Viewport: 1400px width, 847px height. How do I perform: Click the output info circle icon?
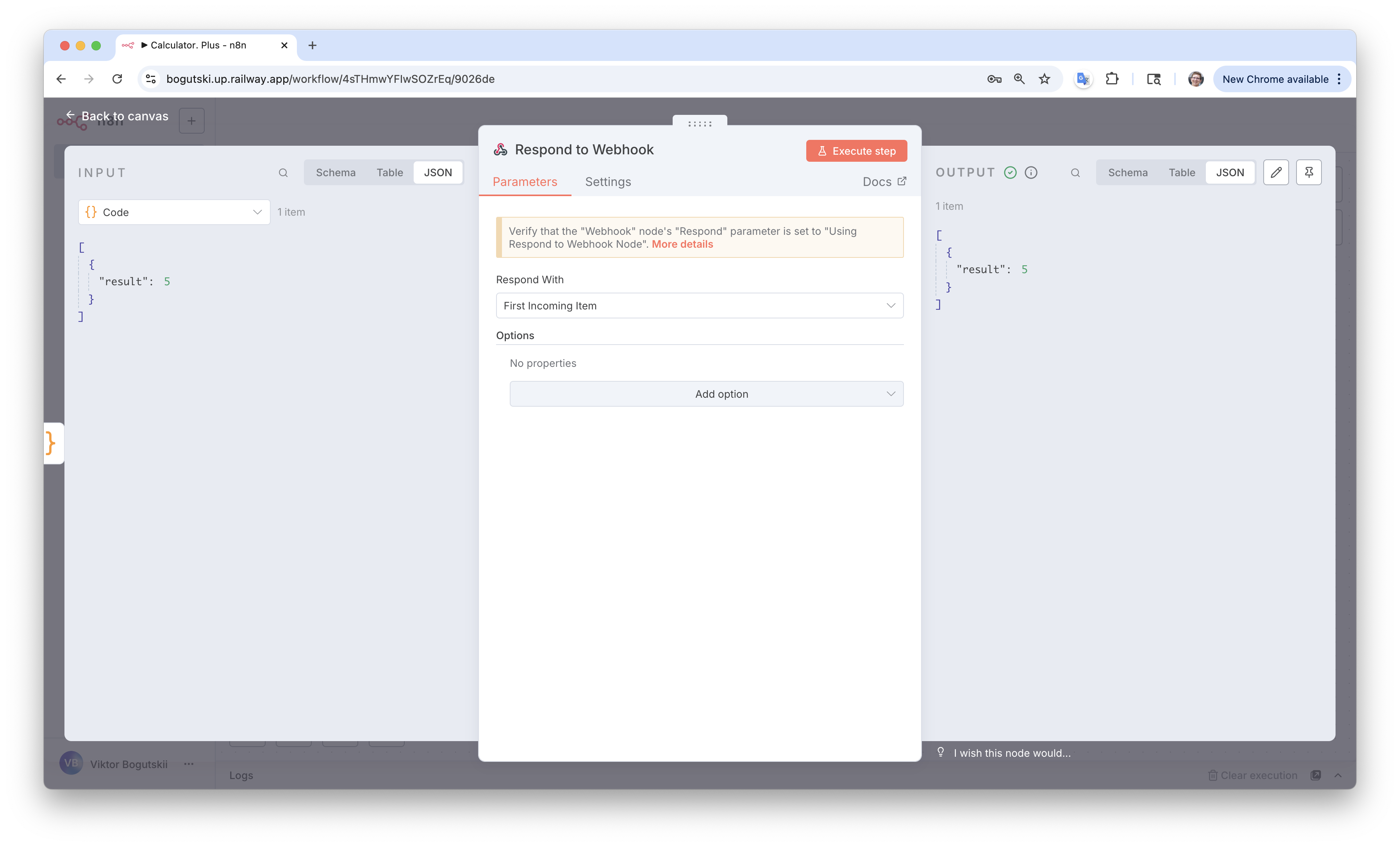coord(1031,172)
